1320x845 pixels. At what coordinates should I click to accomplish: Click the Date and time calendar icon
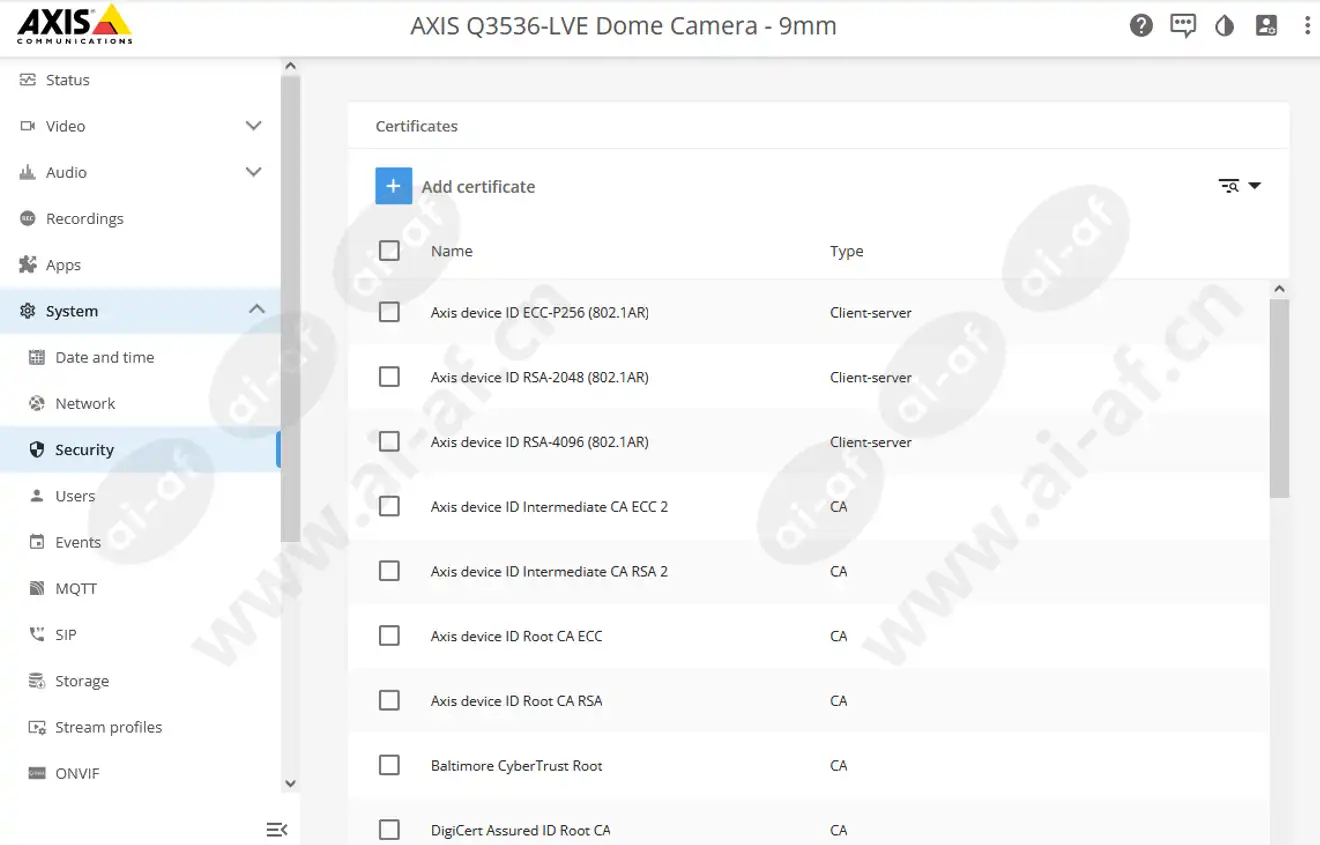coord(37,357)
